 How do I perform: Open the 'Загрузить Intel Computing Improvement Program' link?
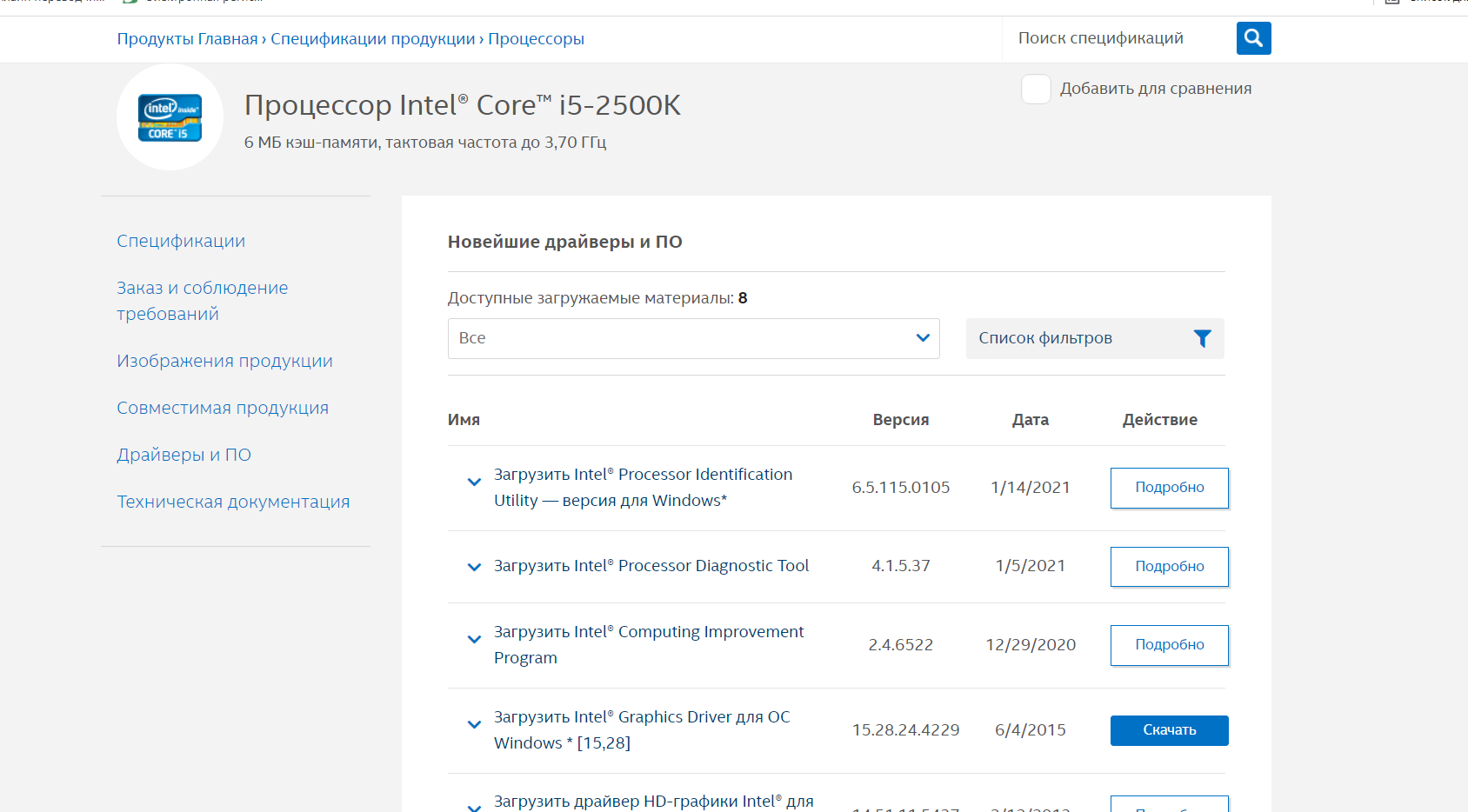pos(649,645)
